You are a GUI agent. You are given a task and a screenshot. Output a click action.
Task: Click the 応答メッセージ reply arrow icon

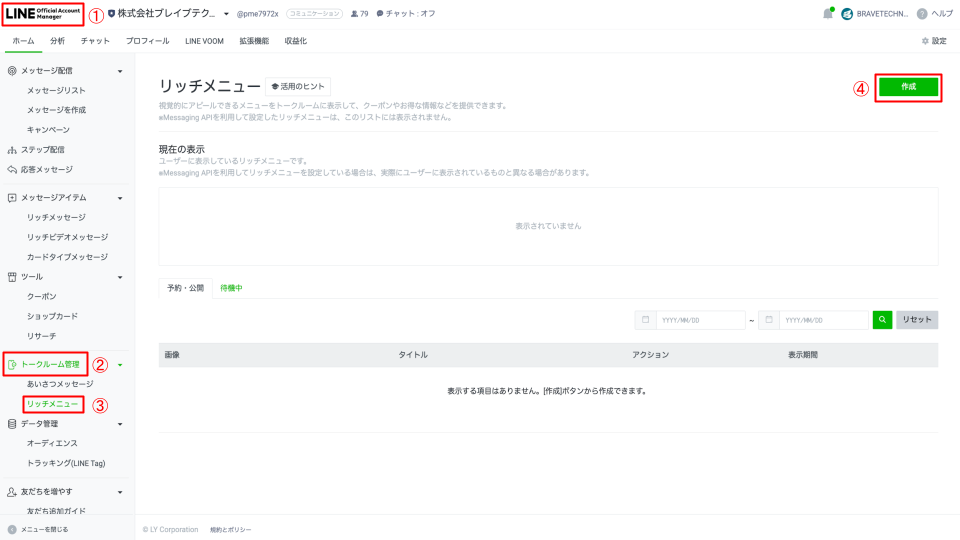(12, 170)
